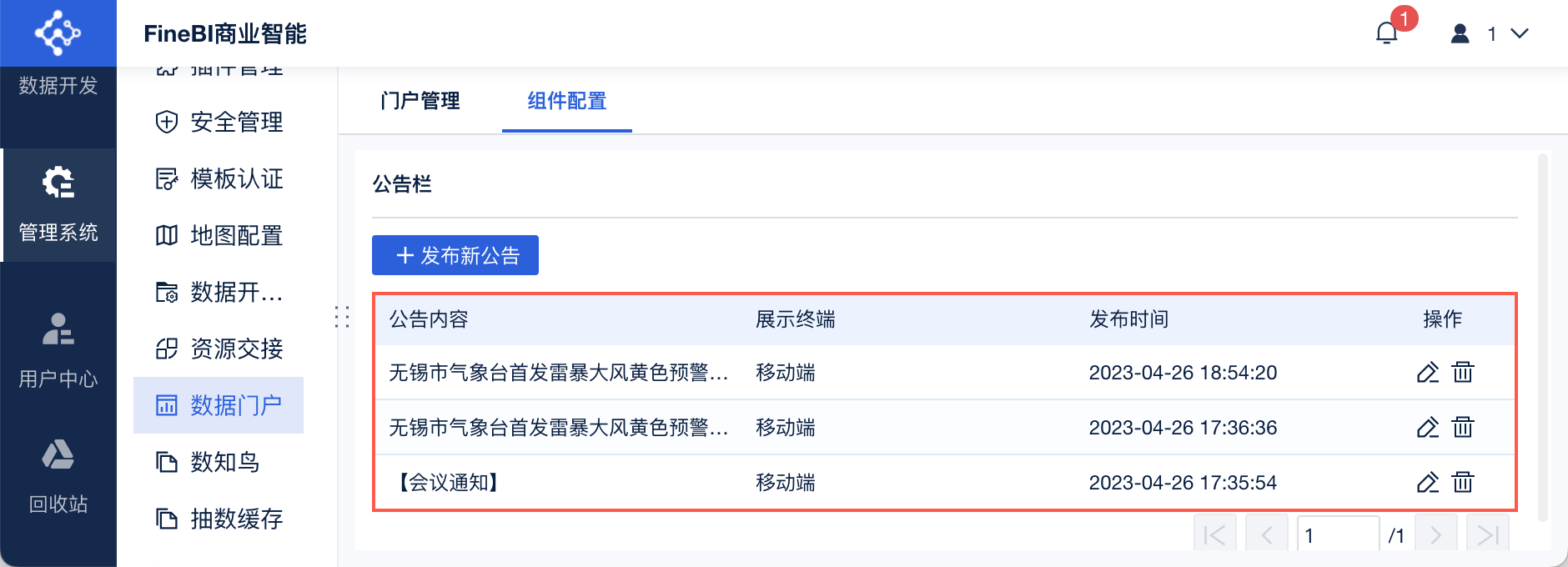Click the sidebar resize drag handle
Image resolution: width=1568 pixels, height=567 pixels.
coord(342,317)
